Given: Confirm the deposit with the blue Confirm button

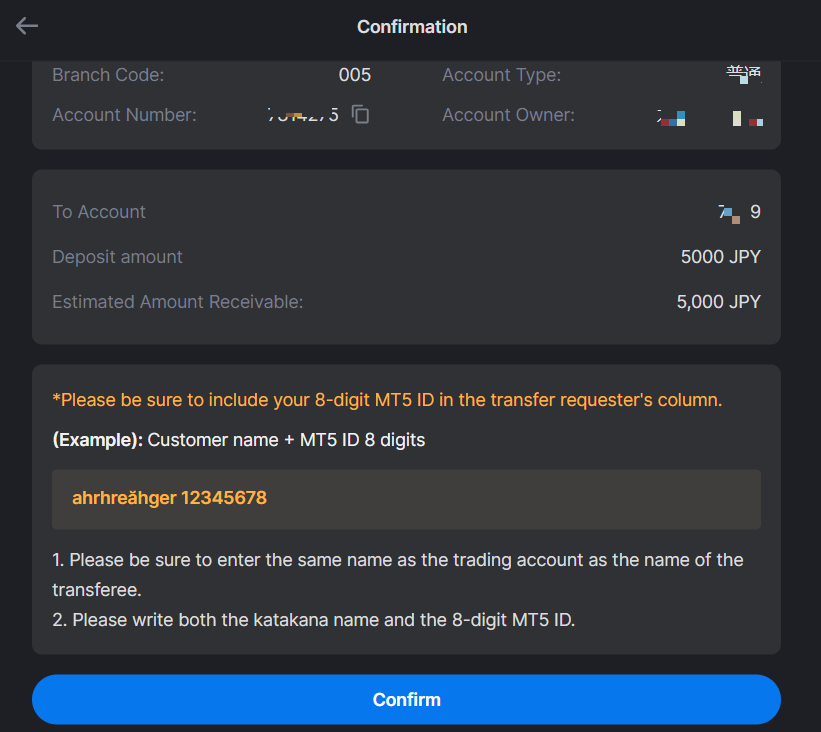Looking at the screenshot, I should pos(406,700).
